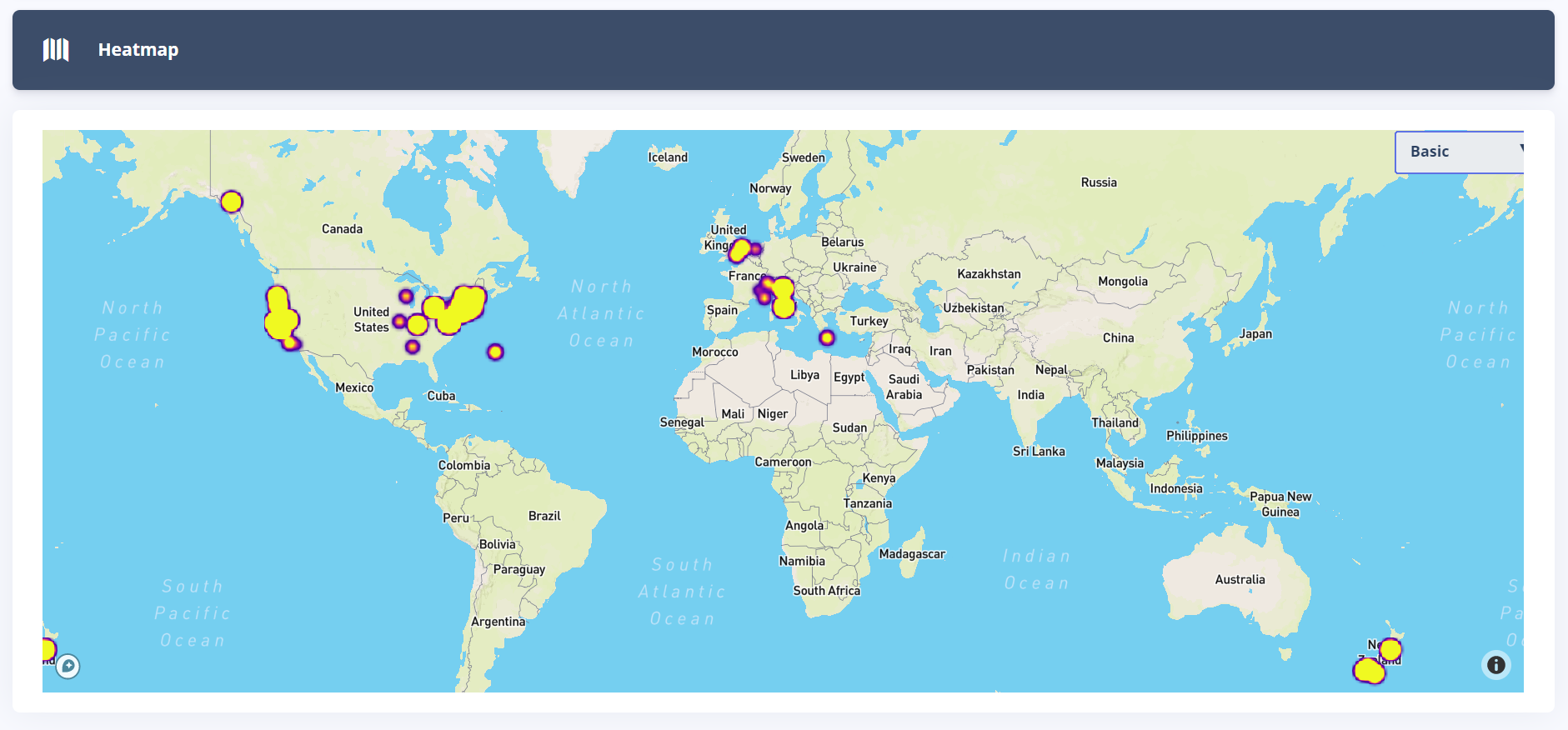Click the Mediterranean heat spot near Greece

[x=826, y=337]
